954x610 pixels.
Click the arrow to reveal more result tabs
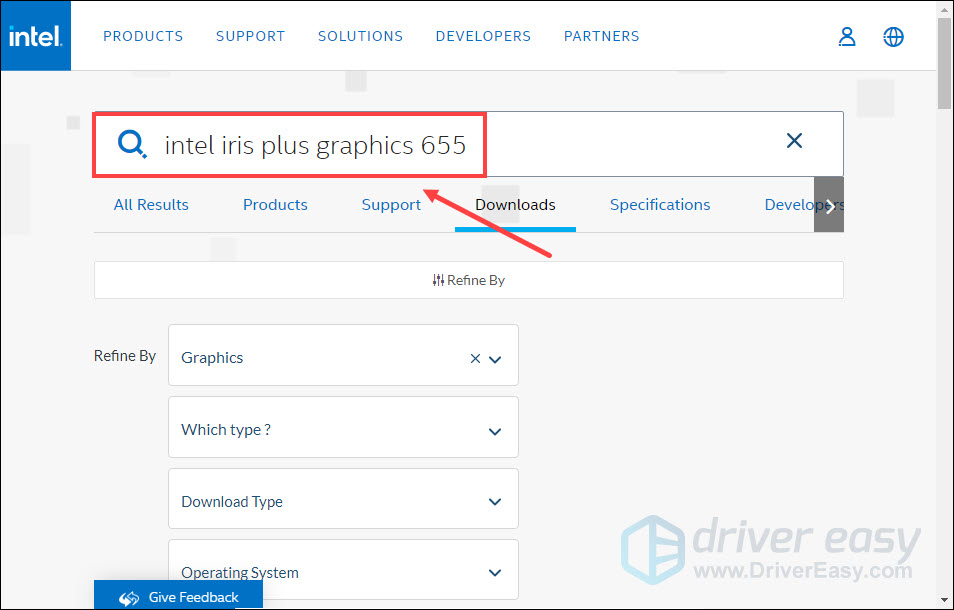click(x=829, y=204)
